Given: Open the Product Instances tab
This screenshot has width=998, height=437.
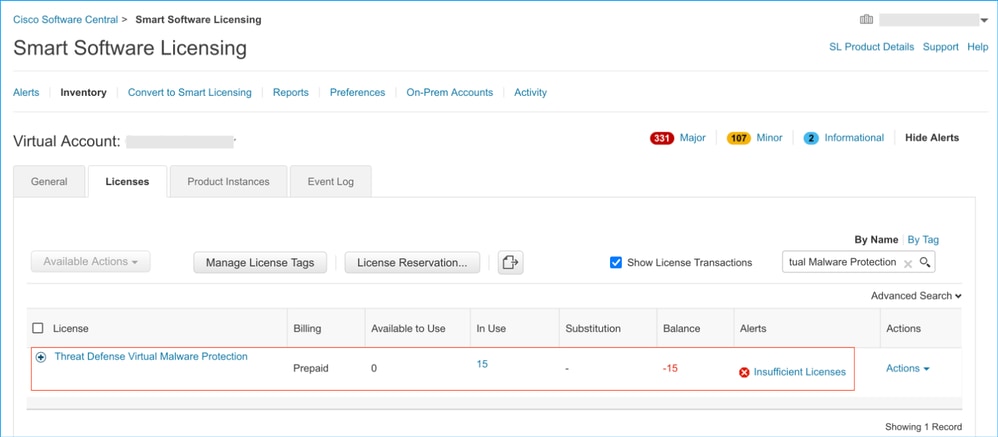Looking at the screenshot, I should click(228, 181).
